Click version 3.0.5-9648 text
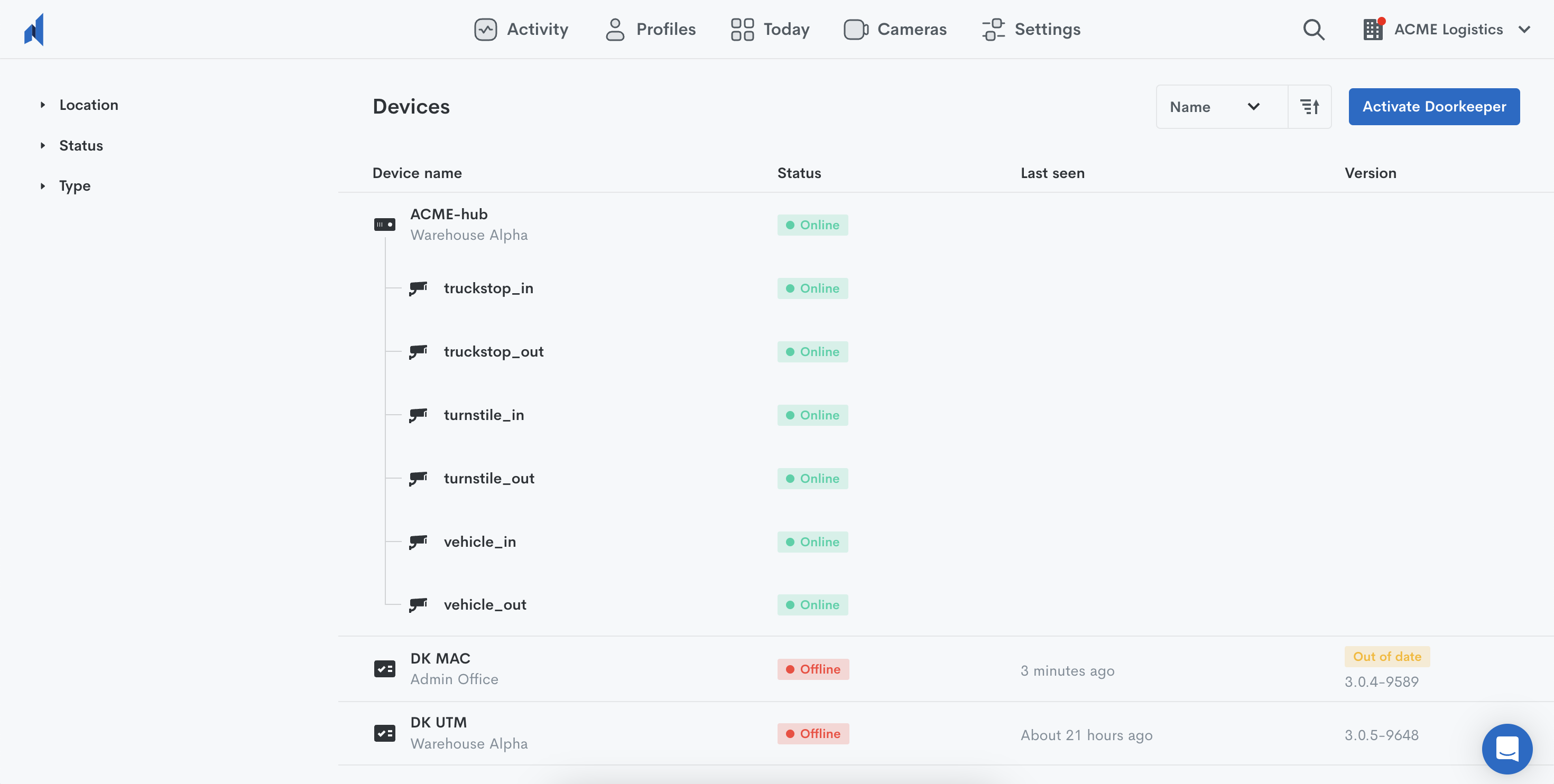 pyautogui.click(x=1381, y=734)
